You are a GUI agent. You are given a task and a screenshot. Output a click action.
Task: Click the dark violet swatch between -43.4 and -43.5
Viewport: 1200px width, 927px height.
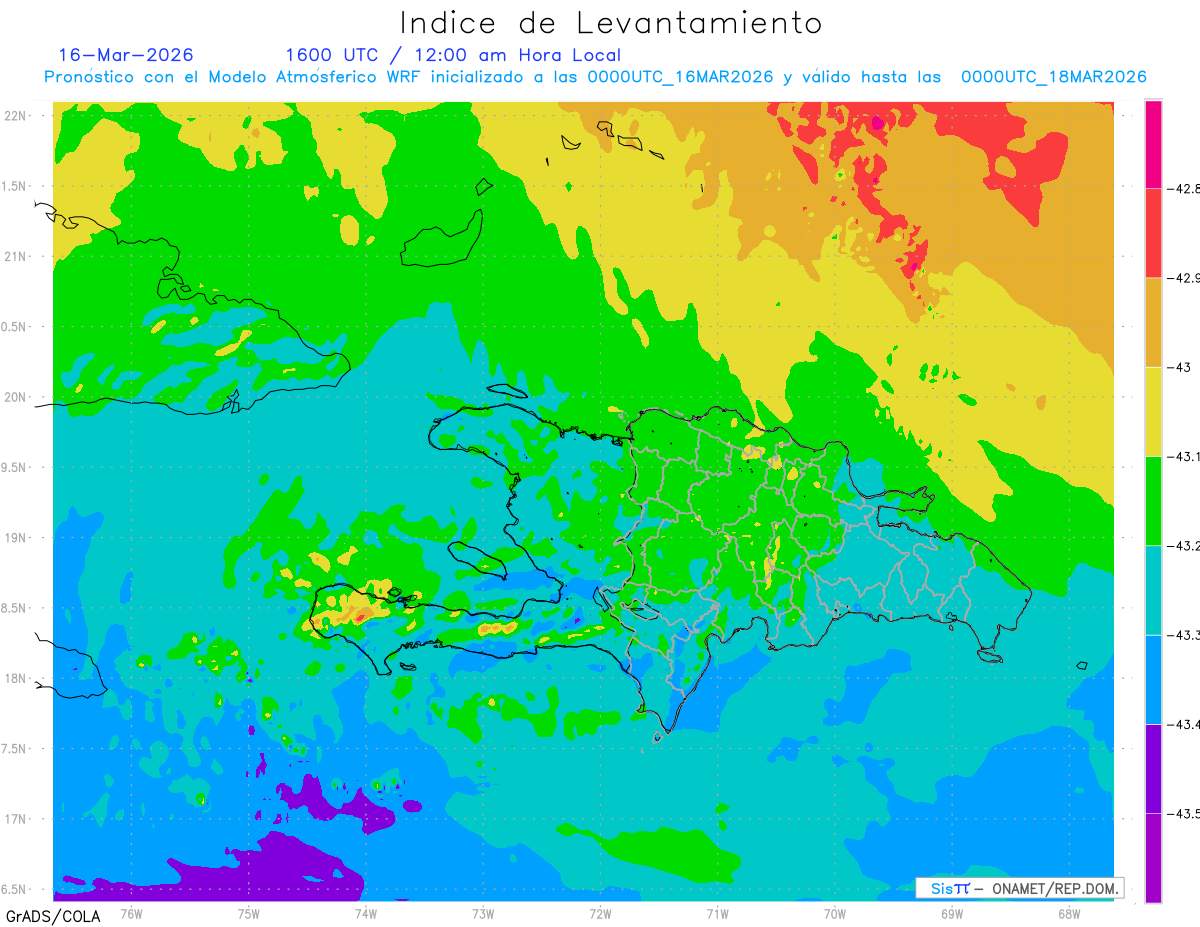click(1153, 768)
